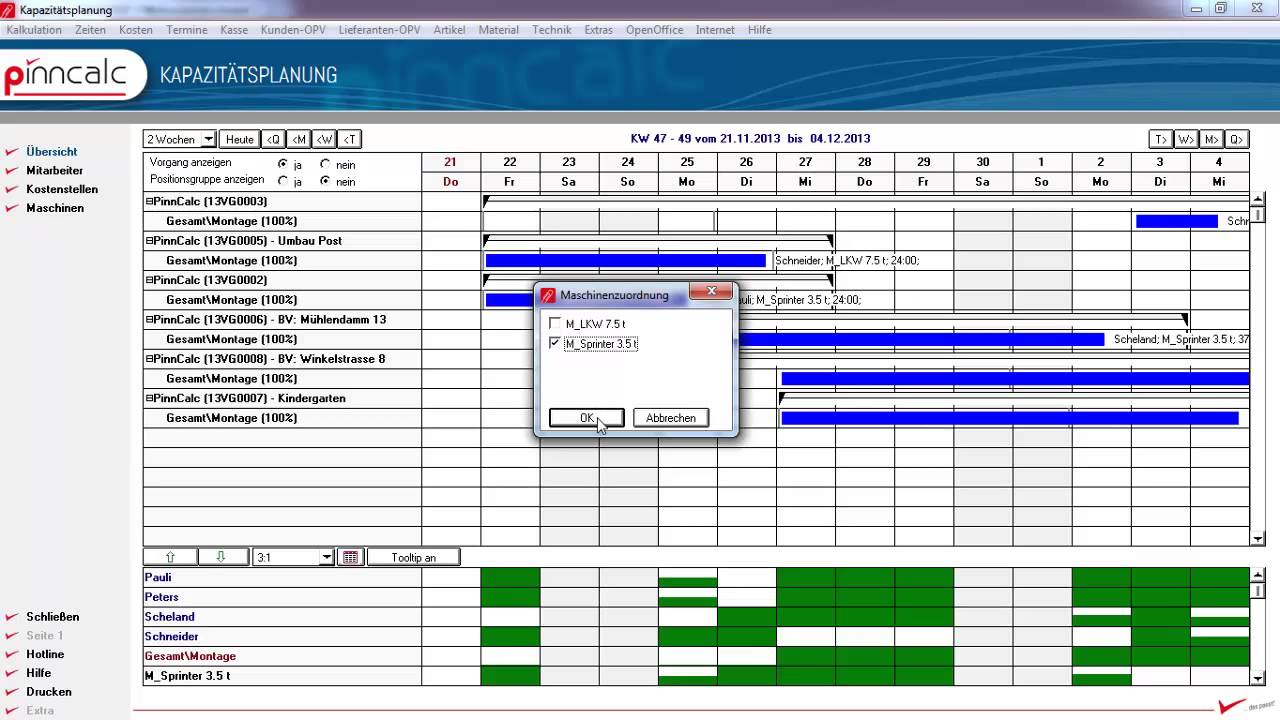Viewport: 1280px width, 720px height.
Task: Open the Kalkulation menu
Action: pos(34,30)
